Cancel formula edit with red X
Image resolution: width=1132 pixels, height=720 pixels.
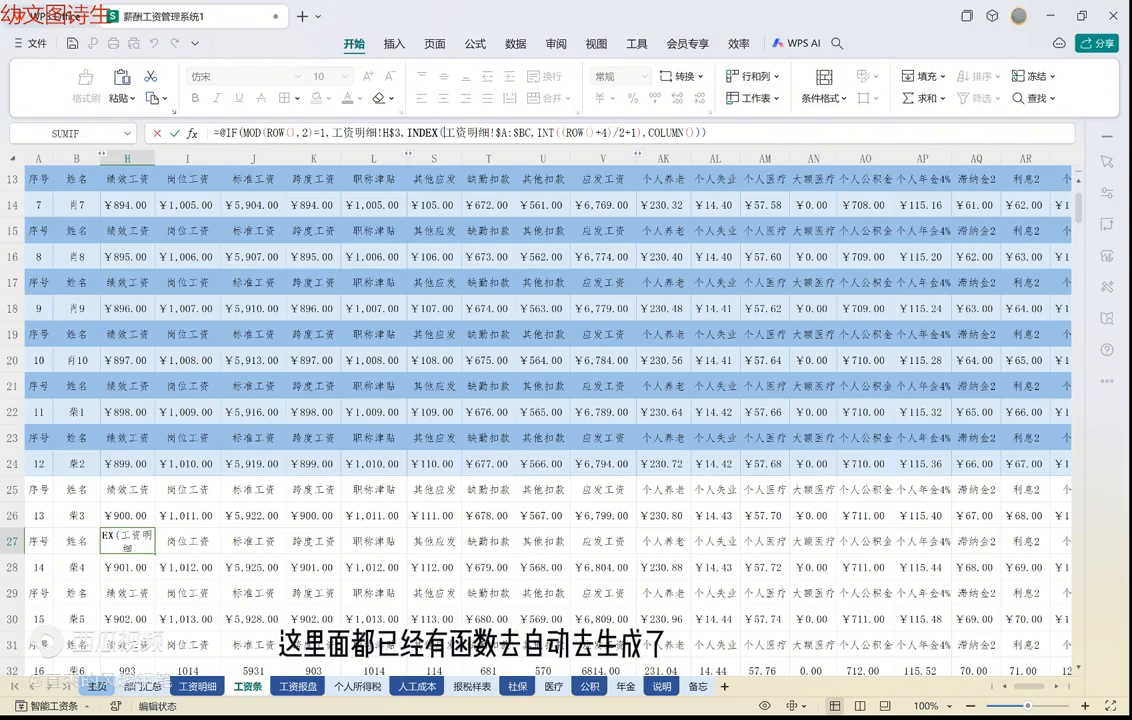pos(157,133)
